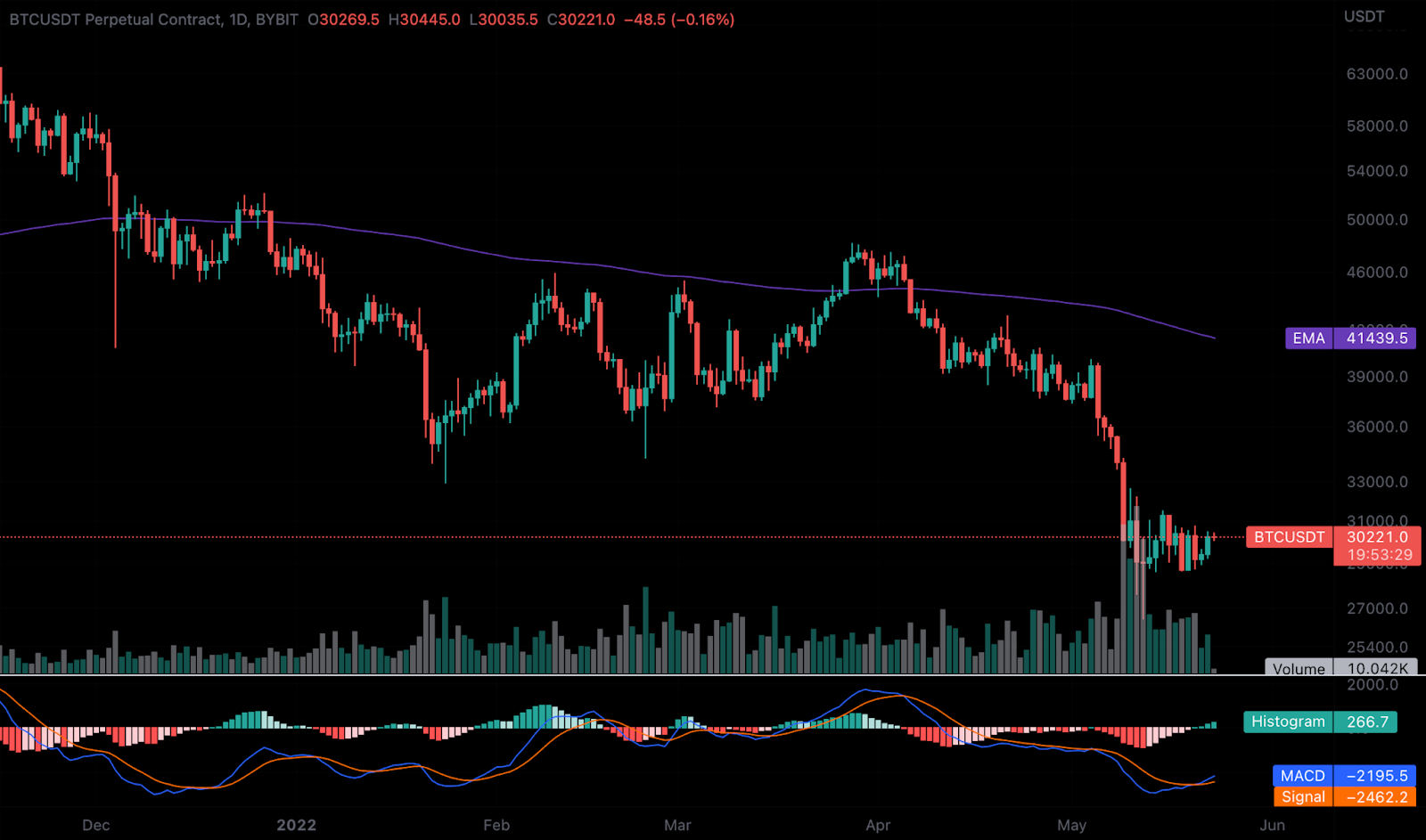1426x840 pixels.
Task: Select the close value C30221.0
Action: (581, 20)
